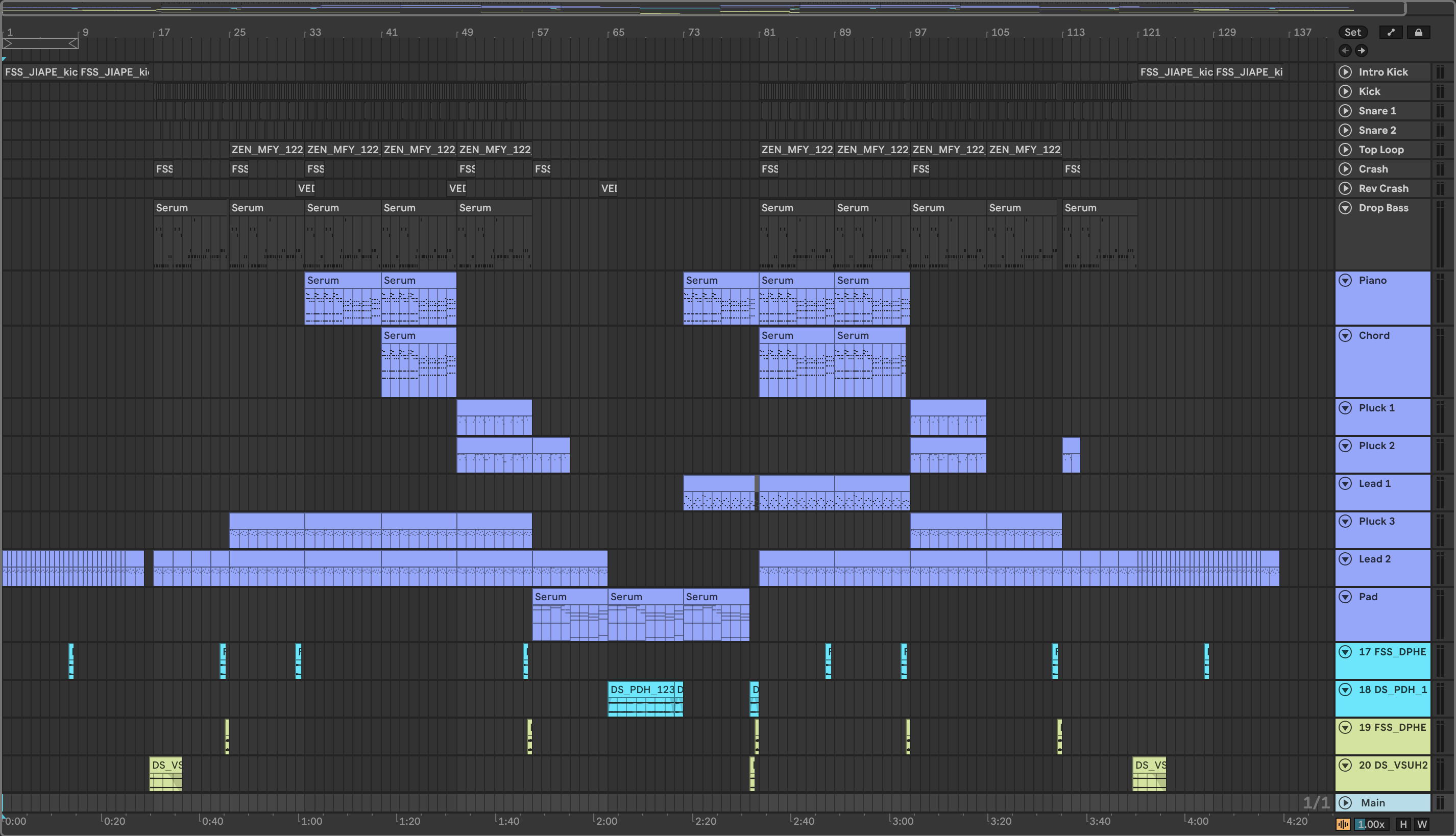Image resolution: width=1456 pixels, height=836 pixels.
Task: Click the Top Loop unfold icon
Action: pyautogui.click(x=1345, y=149)
